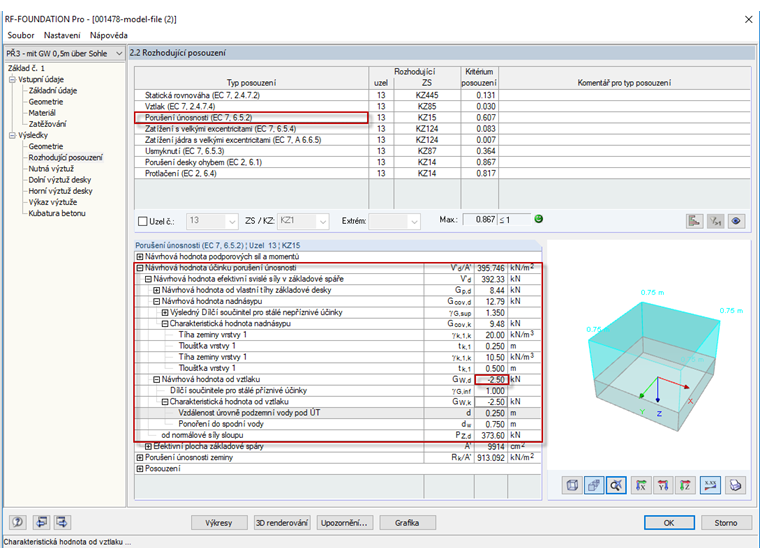Click the print graphic icon
The height and width of the screenshot is (560, 760).
pyautogui.click(x=735, y=485)
